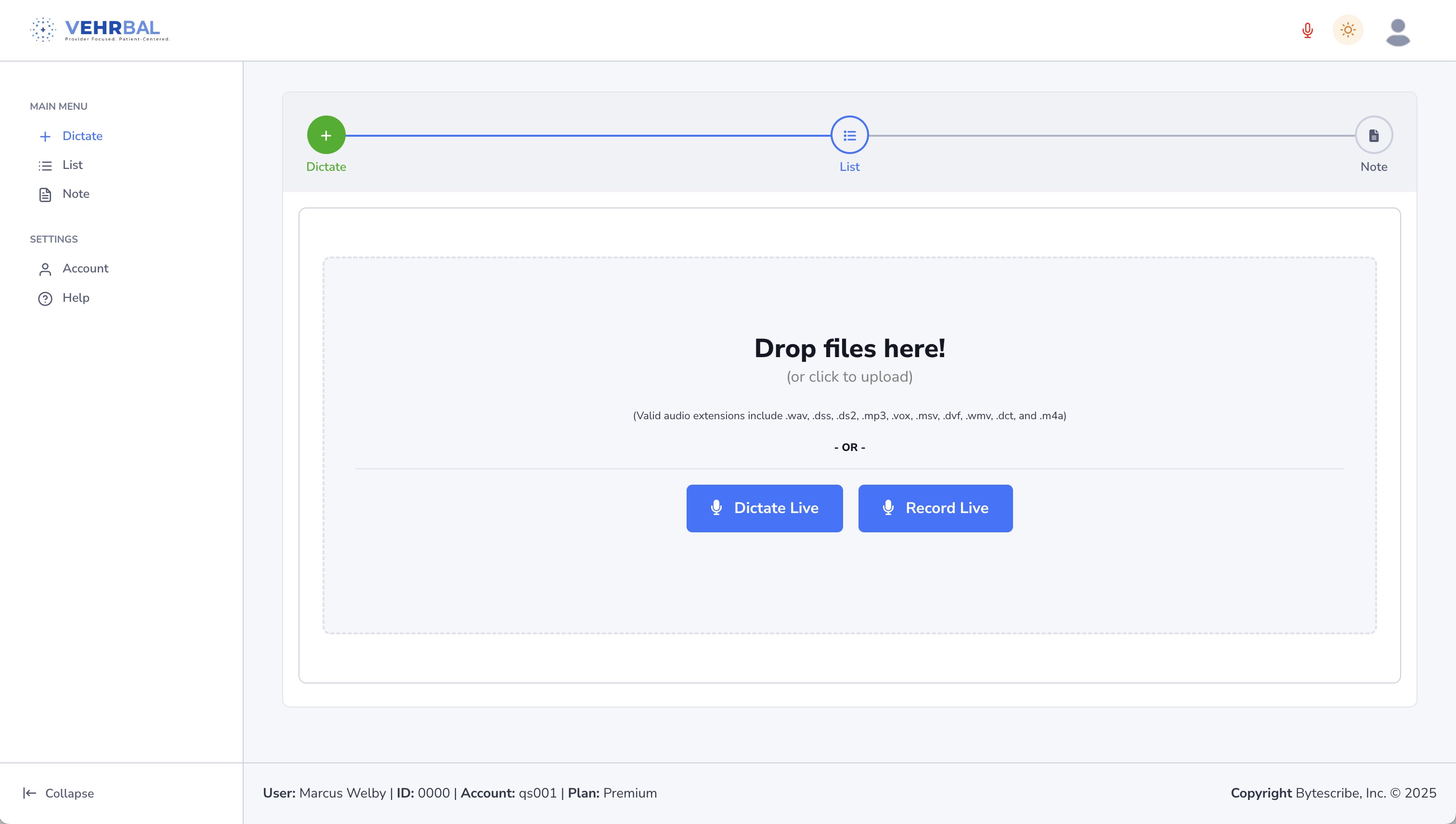Image resolution: width=1456 pixels, height=824 pixels.
Task: Click the sidebar Note document icon
Action: 45,194
